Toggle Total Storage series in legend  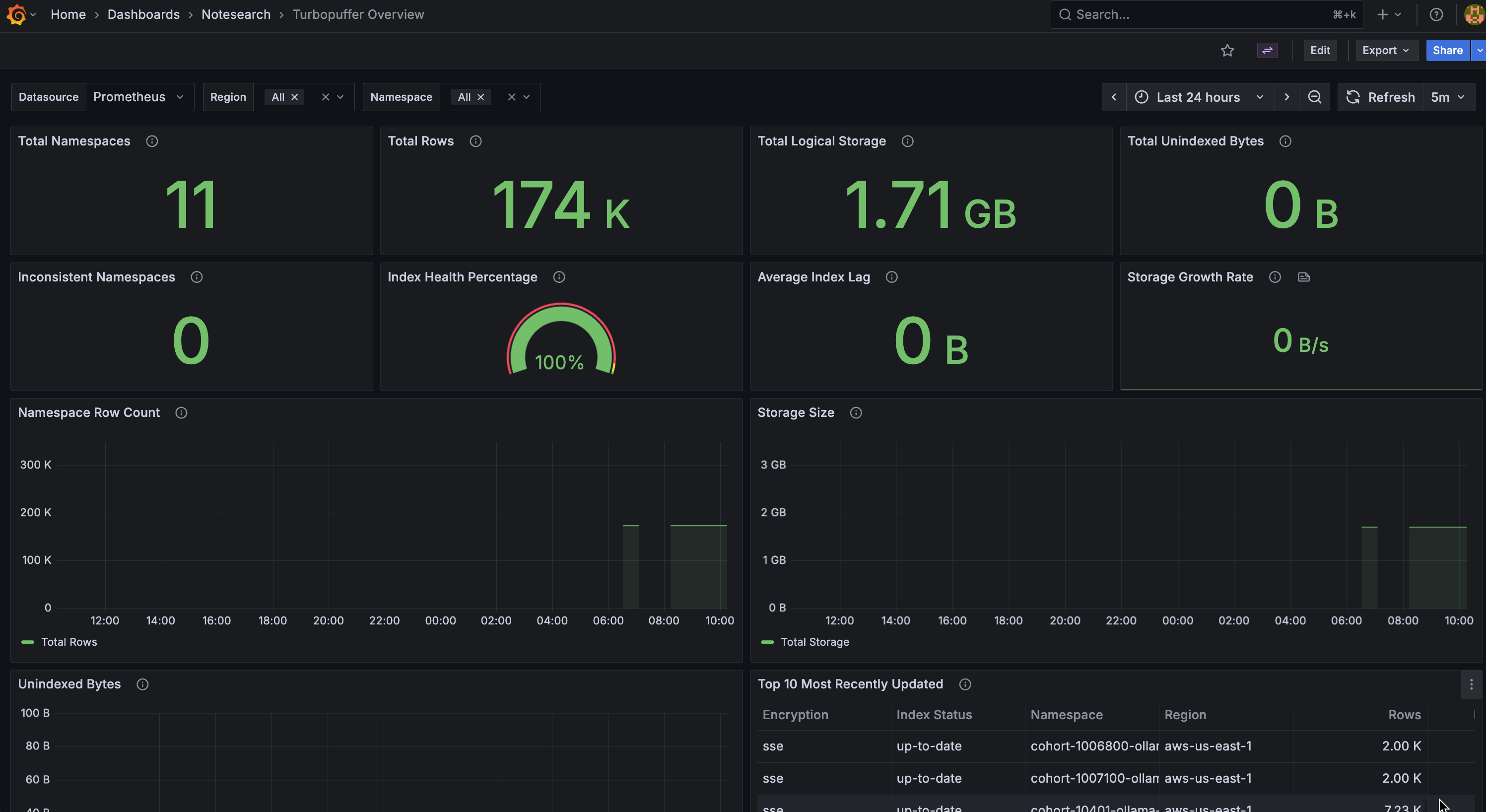point(806,642)
